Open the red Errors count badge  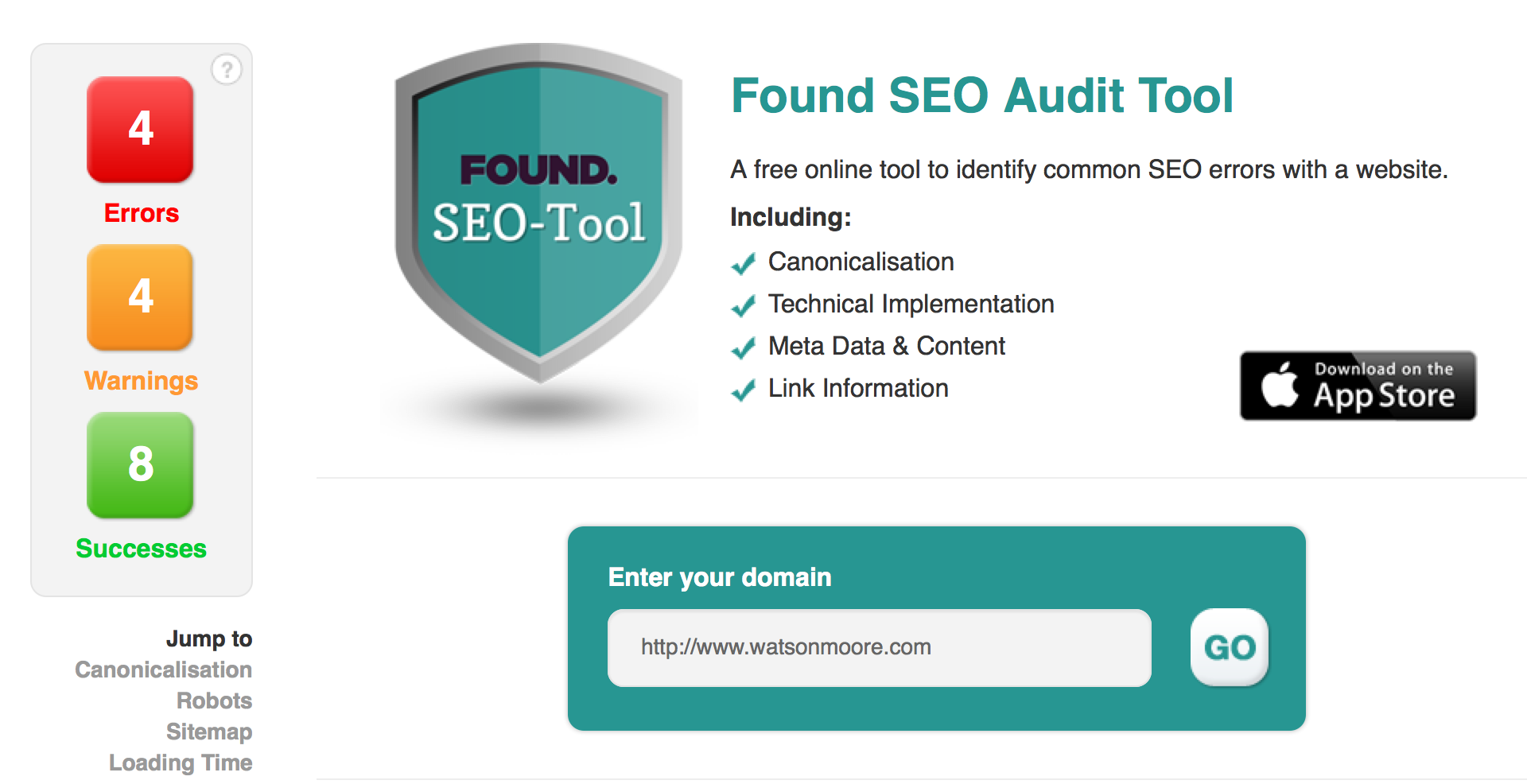coord(140,130)
